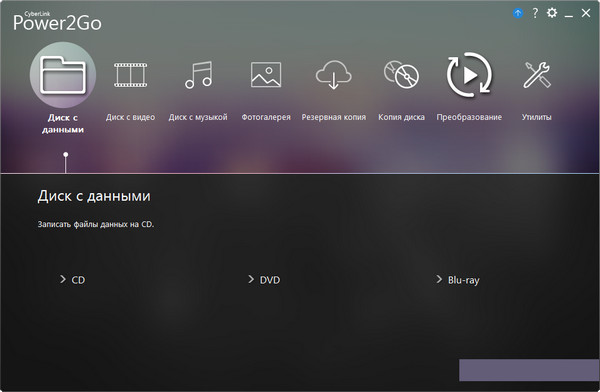600x392 pixels.
Task: Open the help question mark
Action: 535,13
